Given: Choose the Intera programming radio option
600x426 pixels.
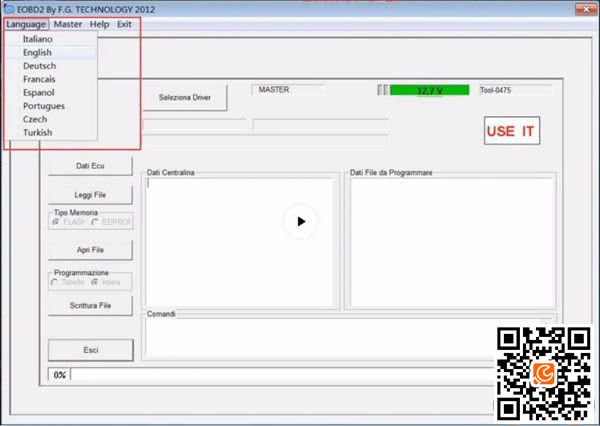Looking at the screenshot, I should (95, 282).
